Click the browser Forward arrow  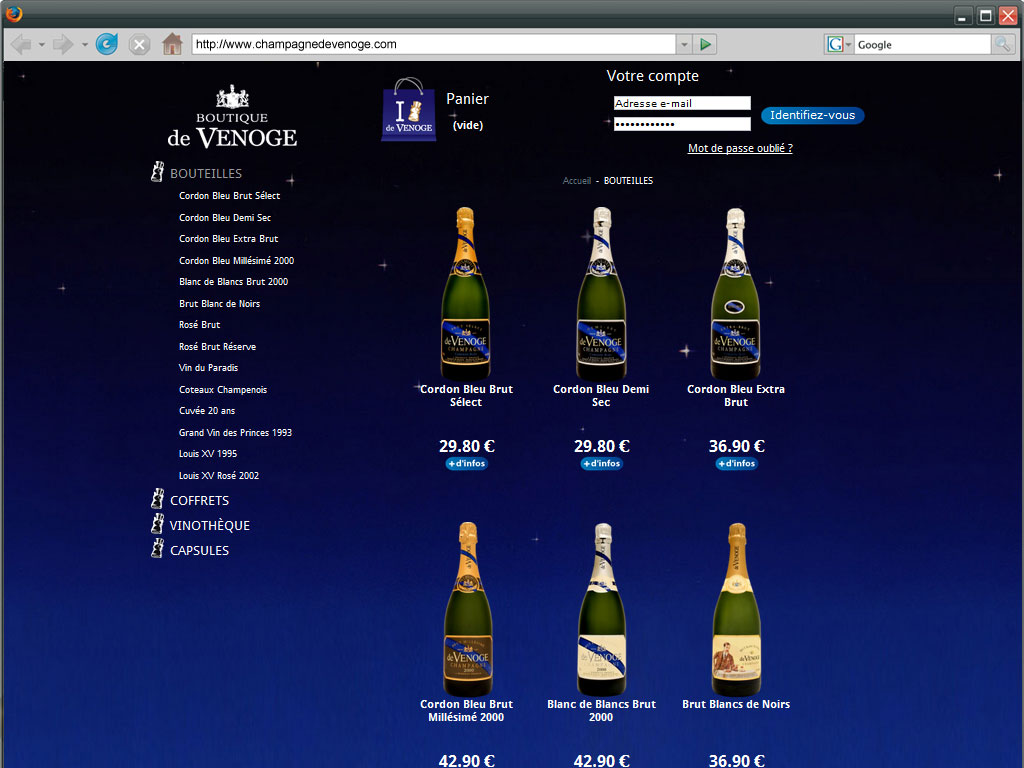(x=63, y=44)
